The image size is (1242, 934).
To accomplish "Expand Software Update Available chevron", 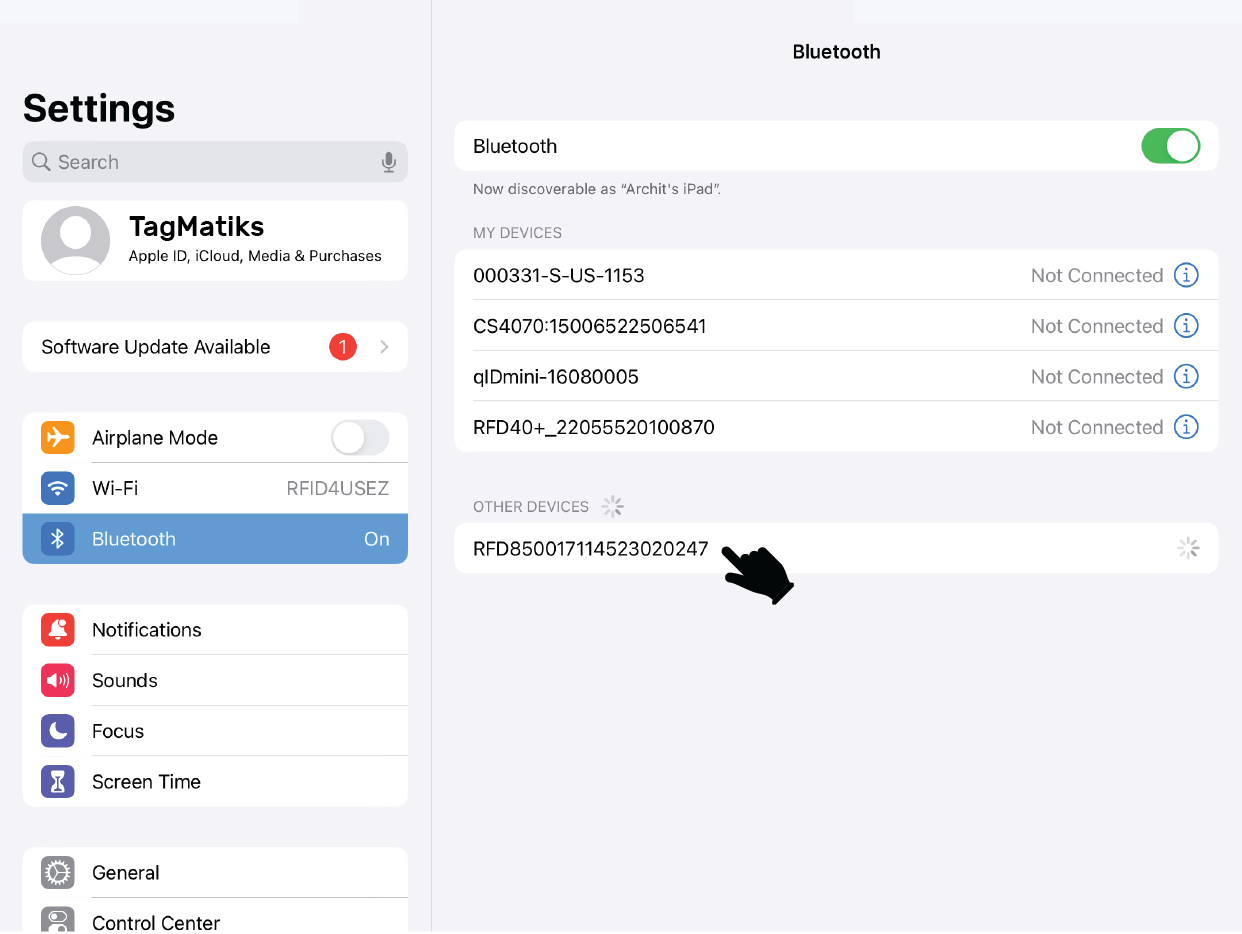I will (x=384, y=347).
